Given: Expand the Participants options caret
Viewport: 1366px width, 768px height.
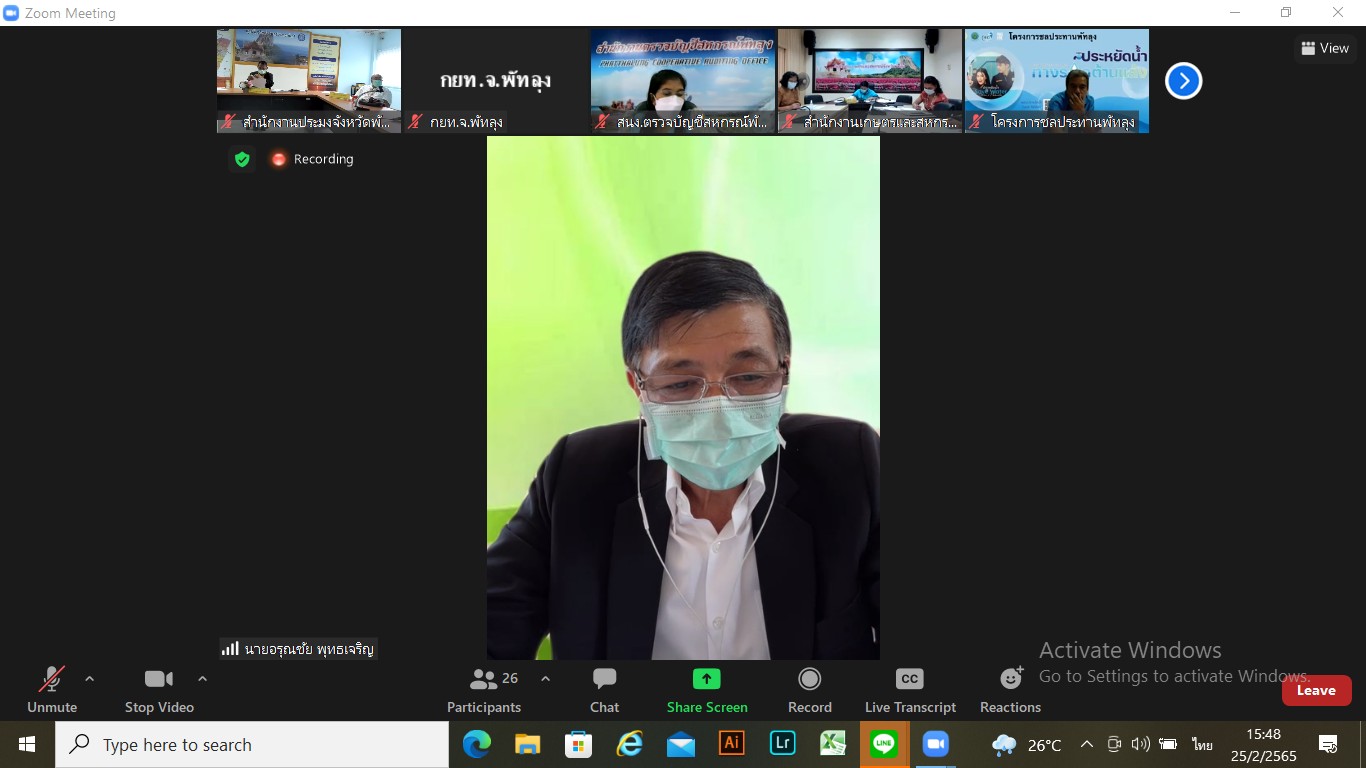Looking at the screenshot, I should [545, 679].
